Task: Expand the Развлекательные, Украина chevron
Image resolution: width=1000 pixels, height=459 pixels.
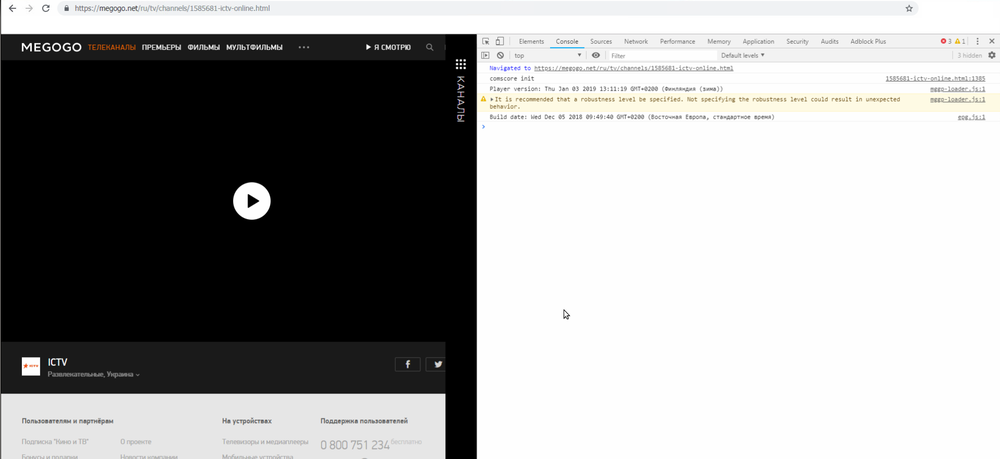Action: pyautogui.click(x=138, y=375)
